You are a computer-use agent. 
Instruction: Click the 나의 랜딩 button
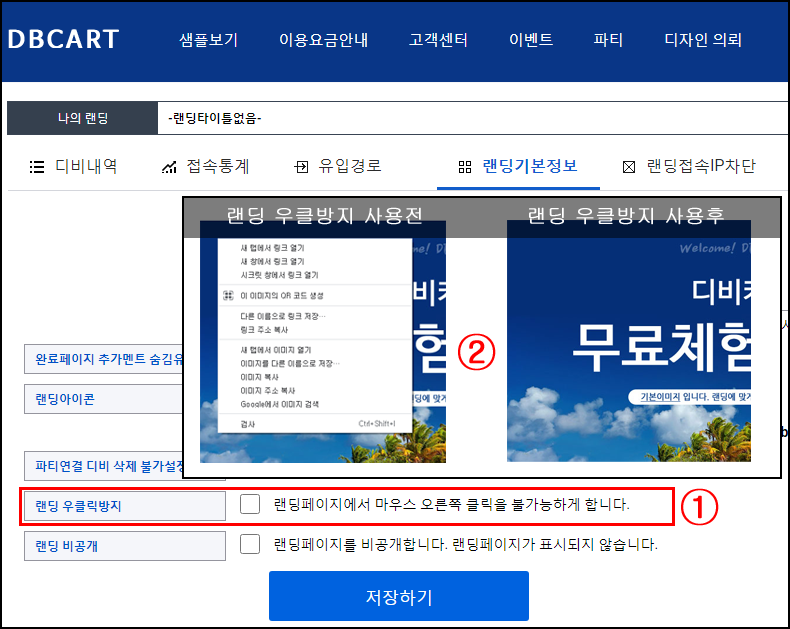tap(82, 119)
